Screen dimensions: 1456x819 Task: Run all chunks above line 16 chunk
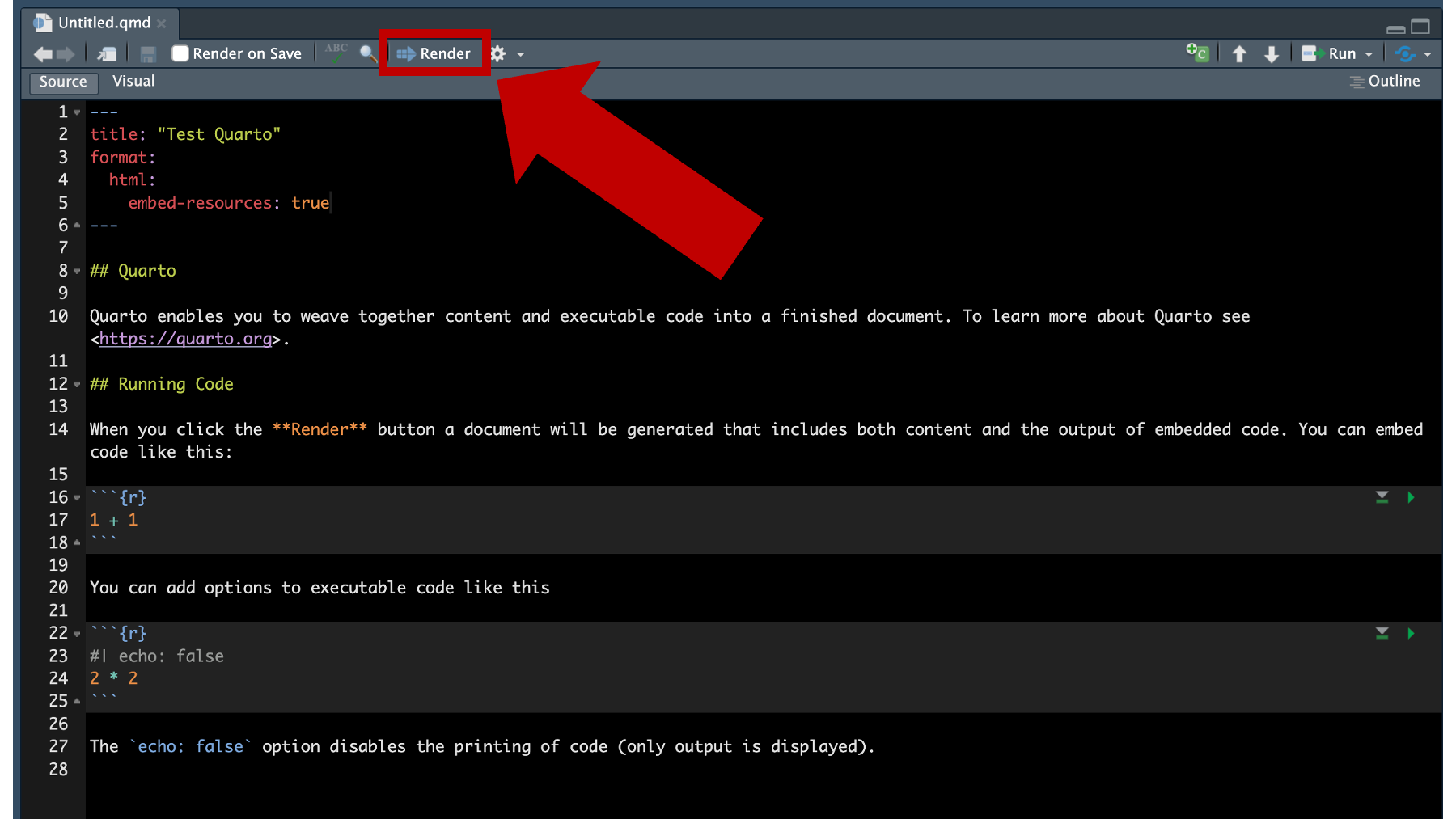pyautogui.click(x=1382, y=497)
